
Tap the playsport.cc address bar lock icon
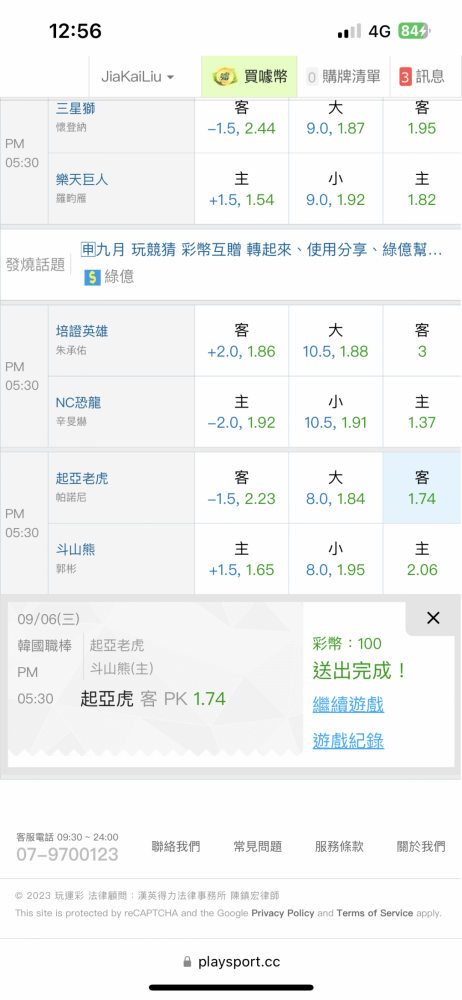pos(188,961)
